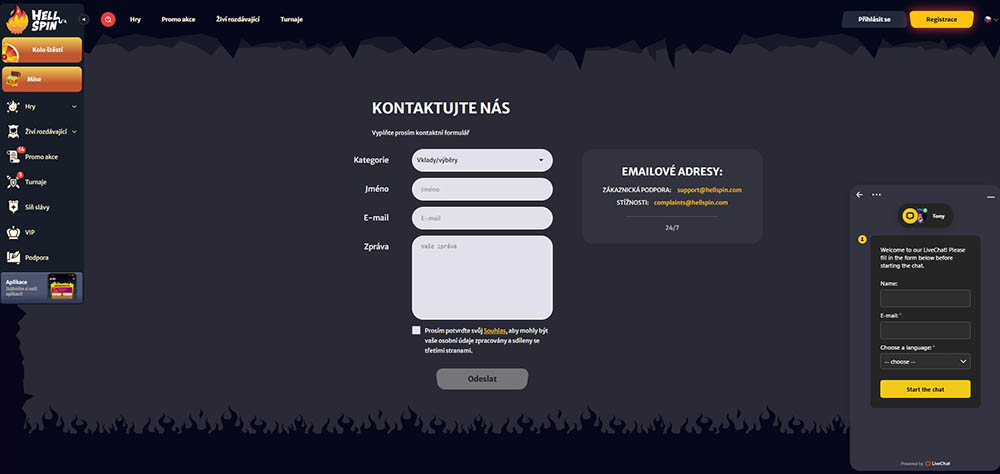1000x474 pixels.
Task: Open Hry in top navigation
Action: (135, 20)
